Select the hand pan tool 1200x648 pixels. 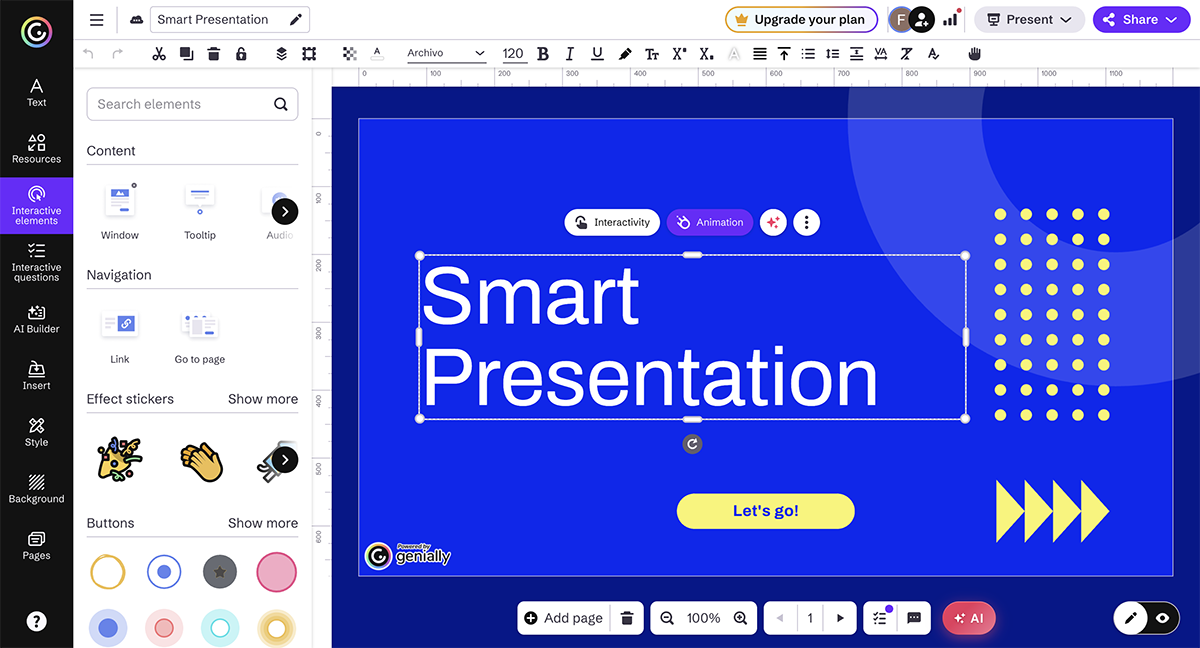click(975, 54)
